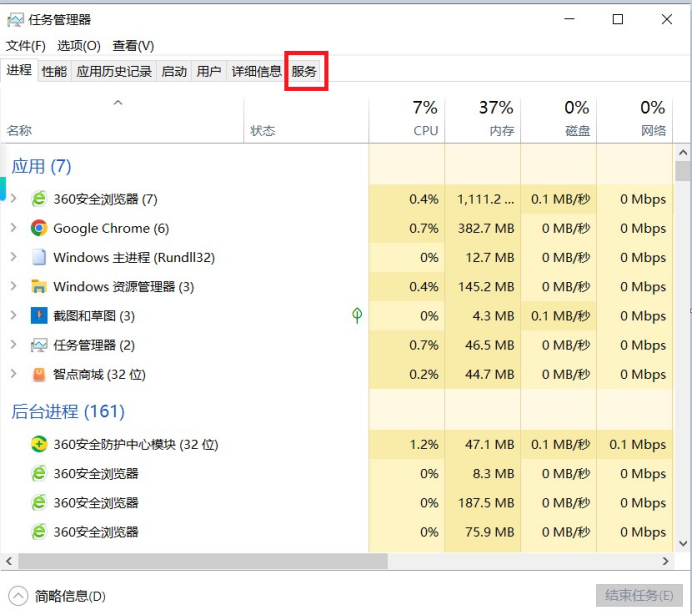Viewport: 692px width, 615px height.
Task: Expand the 任务管理器 (2) group
Action: 14,345
